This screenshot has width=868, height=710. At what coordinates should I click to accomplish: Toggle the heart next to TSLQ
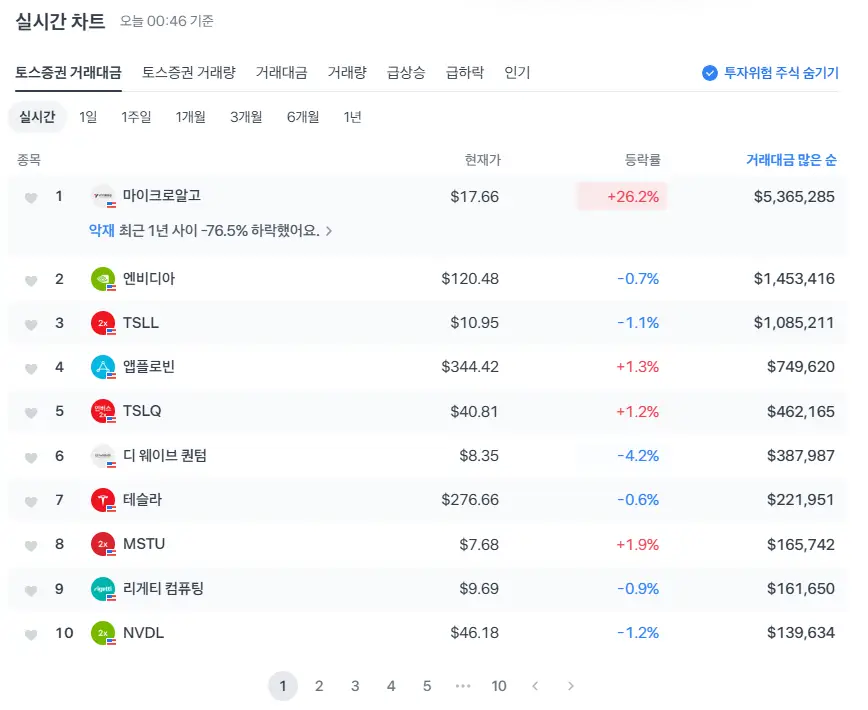pyautogui.click(x=31, y=413)
